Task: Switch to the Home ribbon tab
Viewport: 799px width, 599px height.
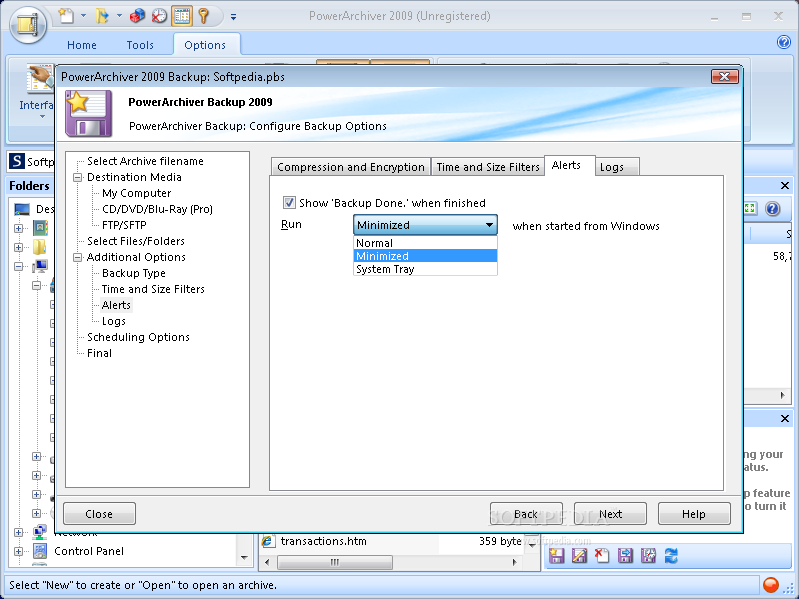Action: 82,45
